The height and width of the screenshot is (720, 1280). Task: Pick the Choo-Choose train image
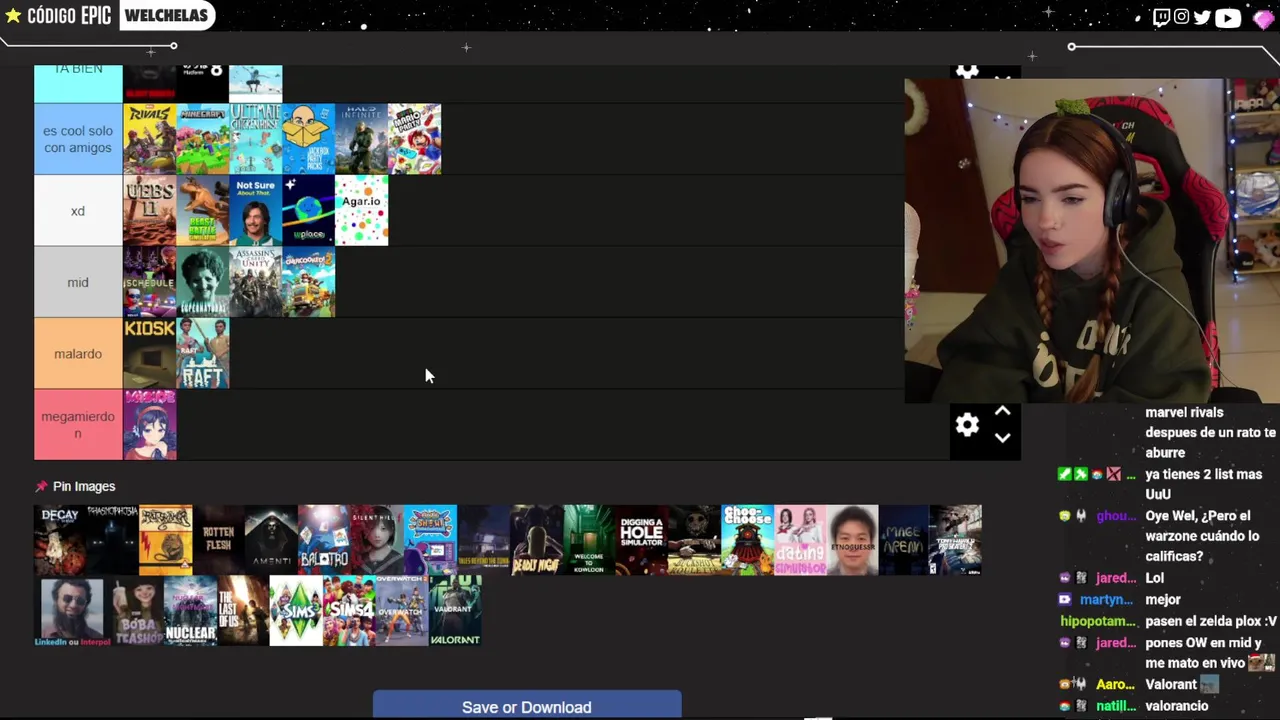748,540
